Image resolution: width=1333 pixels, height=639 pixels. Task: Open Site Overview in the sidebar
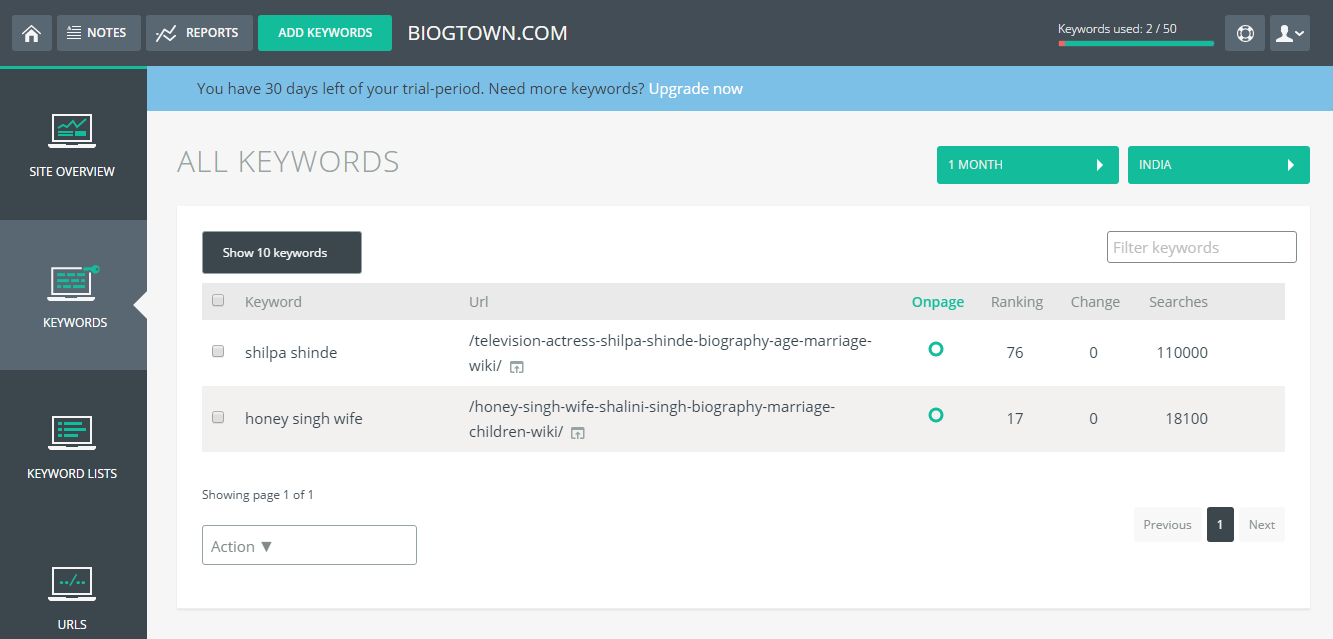tap(73, 145)
